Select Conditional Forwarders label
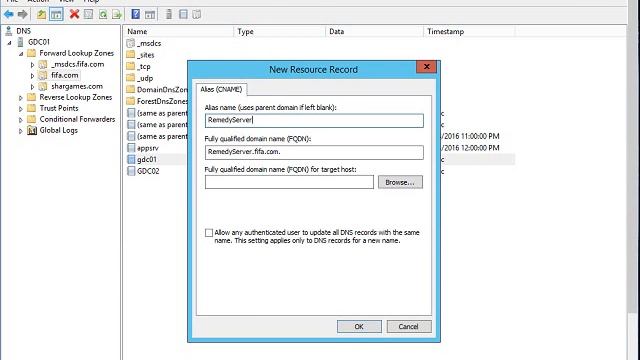Screen dimensions: 640x360 point(78,119)
